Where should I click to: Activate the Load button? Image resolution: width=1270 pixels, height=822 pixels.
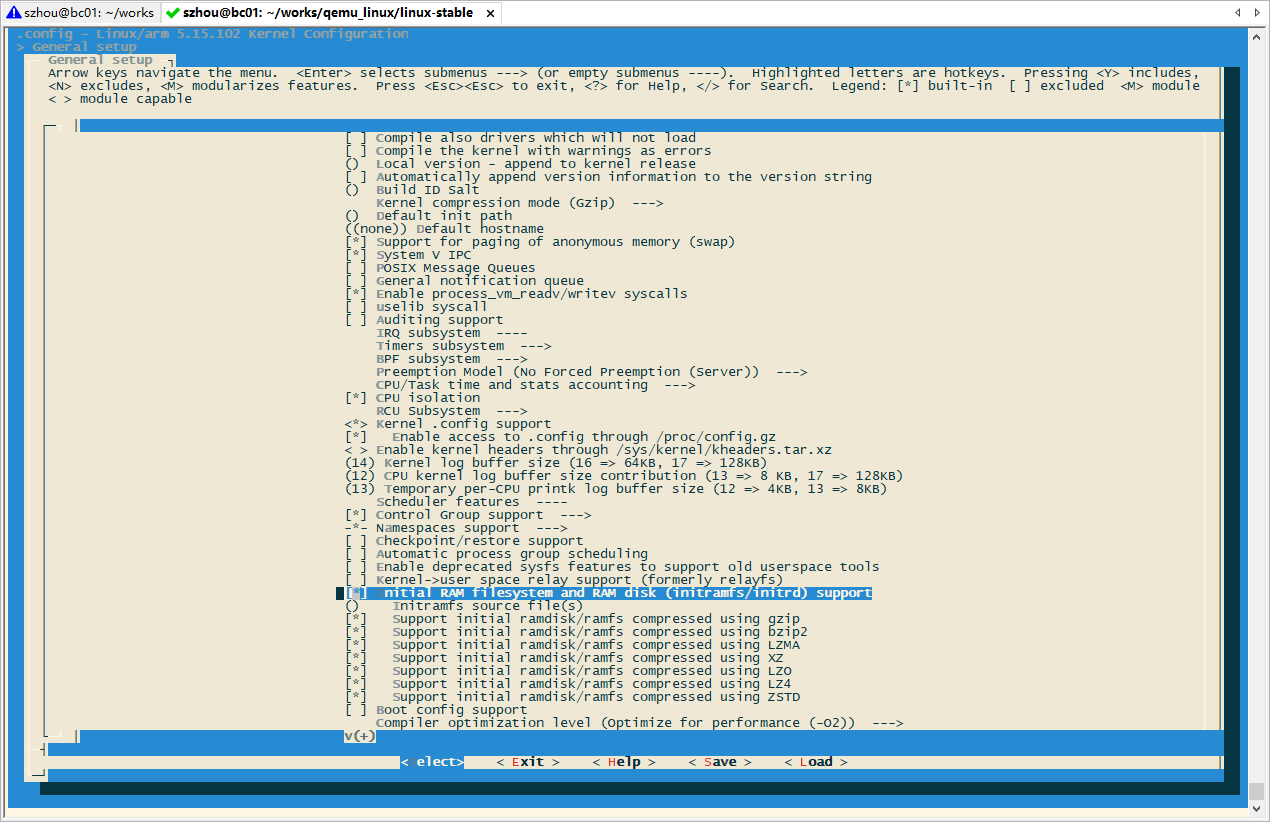816,762
